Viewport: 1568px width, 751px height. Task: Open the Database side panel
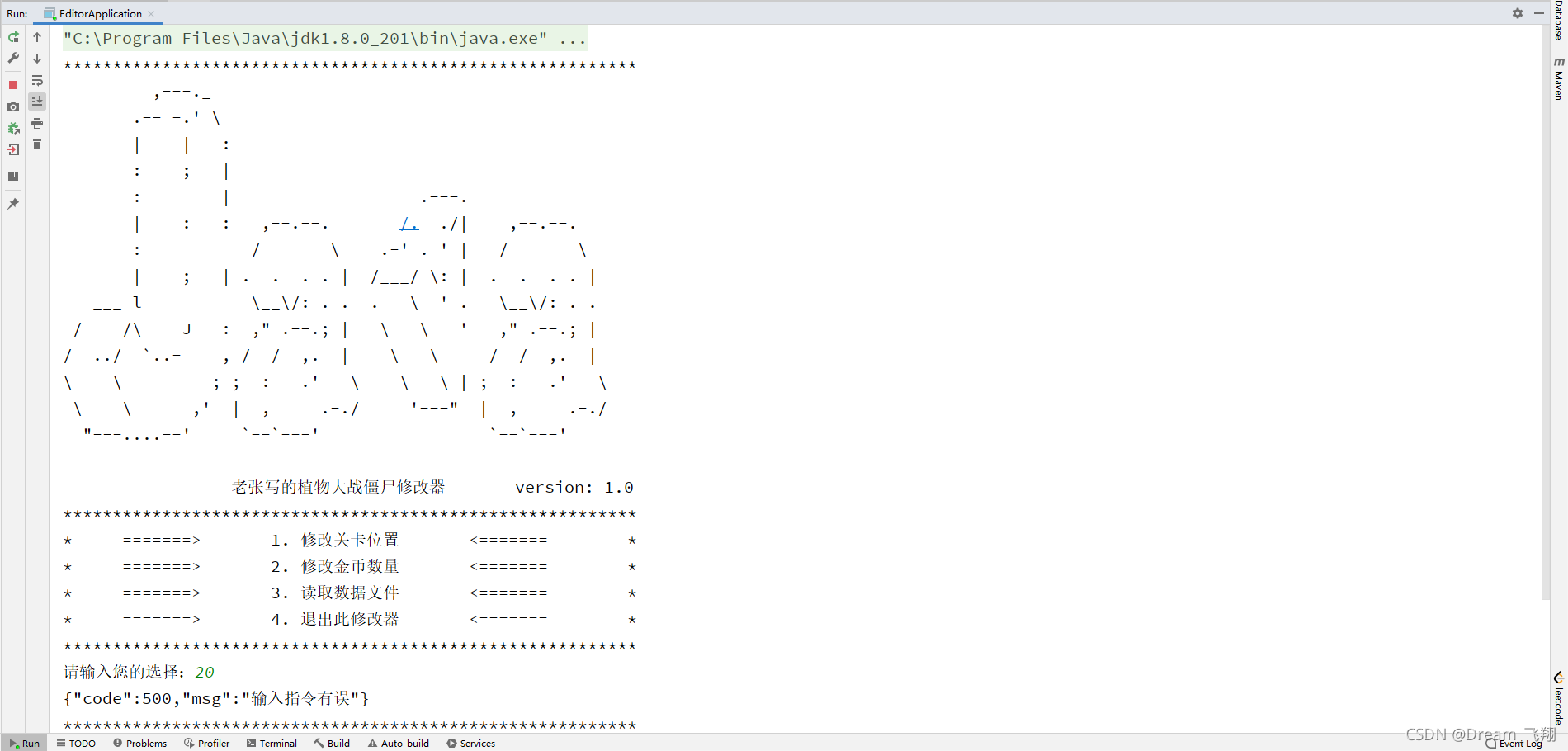pyautogui.click(x=1558, y=20)
